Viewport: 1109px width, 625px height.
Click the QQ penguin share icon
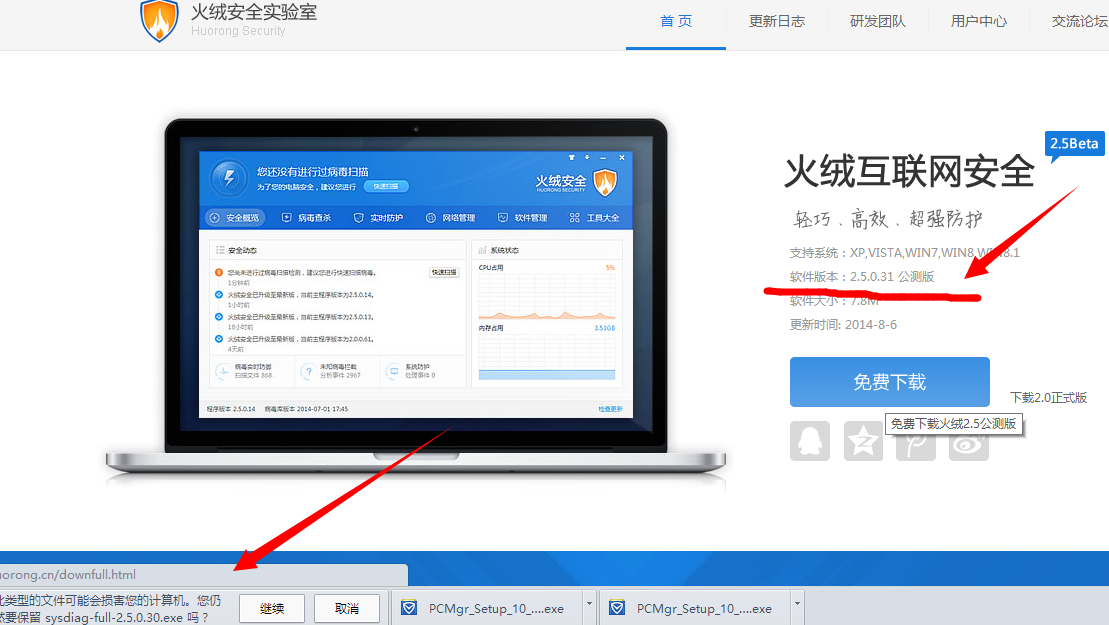[x=810, y=441]
